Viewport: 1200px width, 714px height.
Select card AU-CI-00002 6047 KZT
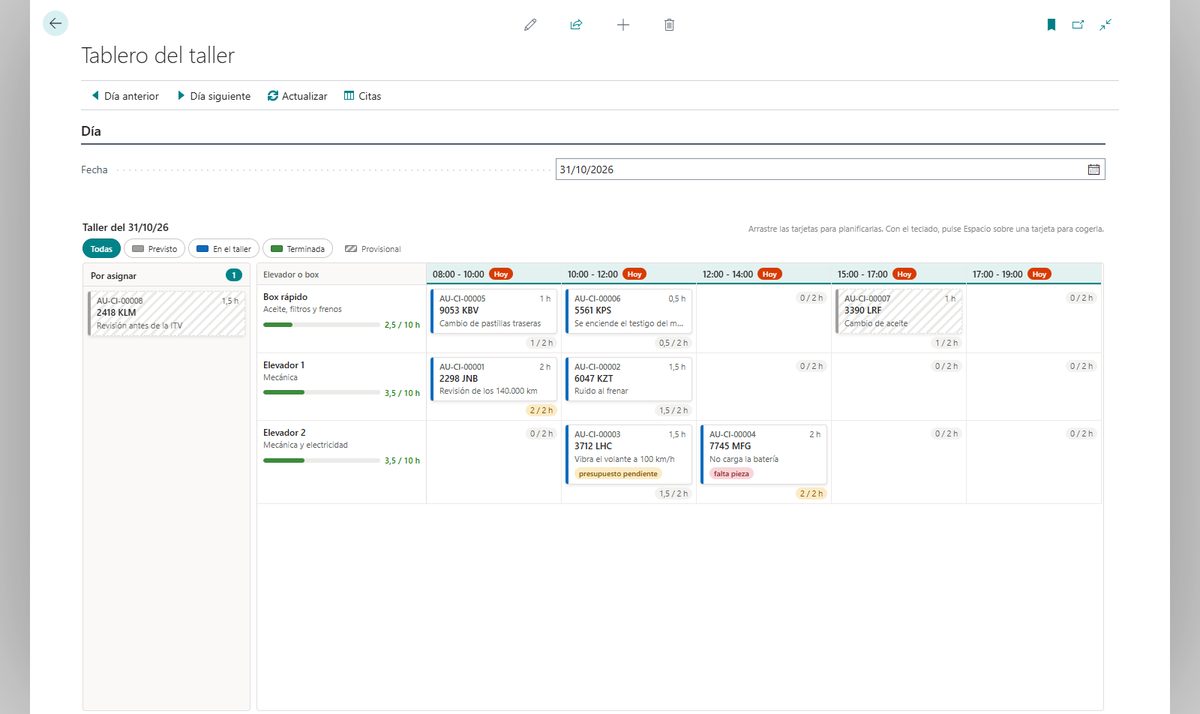tap(629, 379)
